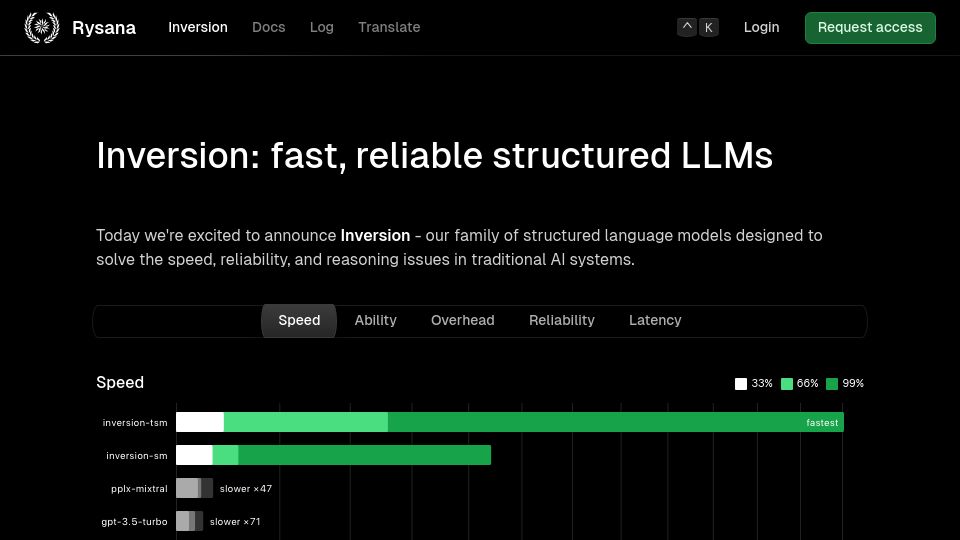Image resolution: width=960 pixels, height=540 pixels.
Task: Go to the Log page
Action: tap(321, 27)
